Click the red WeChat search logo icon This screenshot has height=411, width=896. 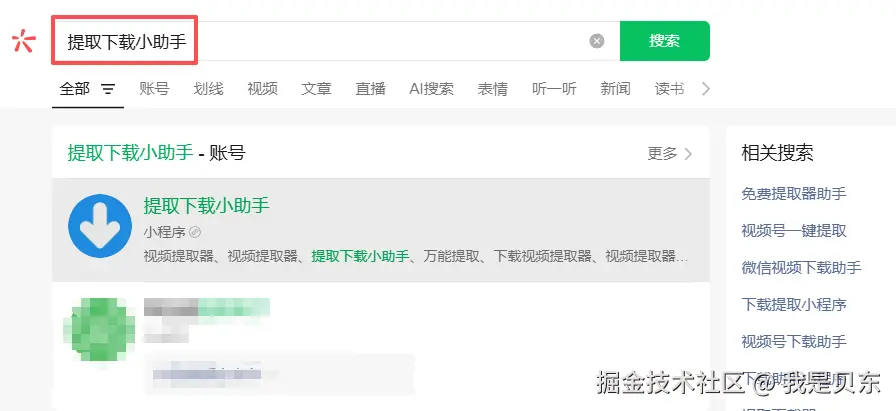click(x=24, y=41)
